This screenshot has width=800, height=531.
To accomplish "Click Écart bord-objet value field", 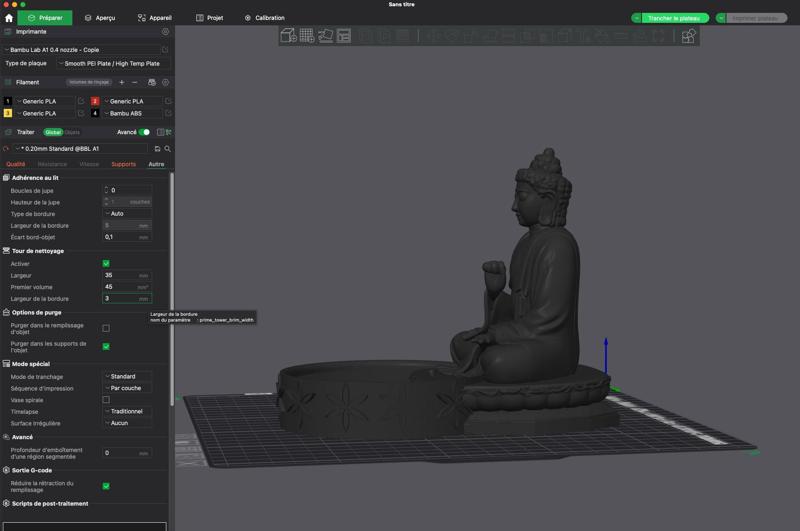I will (x=128, y=237).
